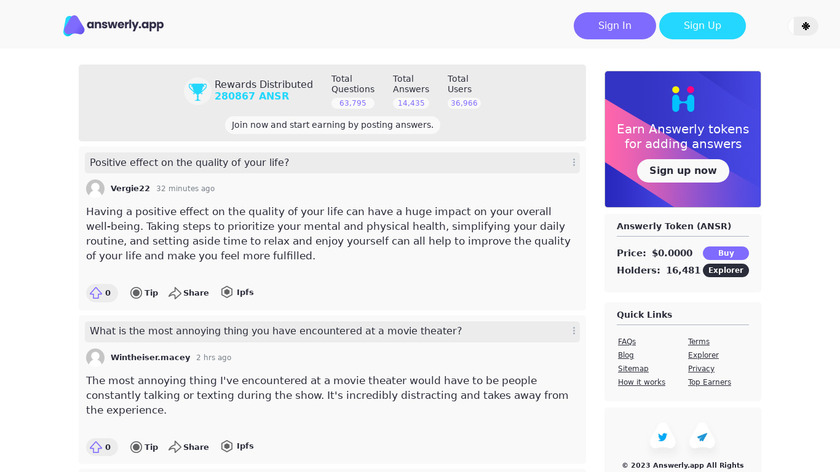Click the Sign Up button
840x472 pixels.
(x=702, y=26)
